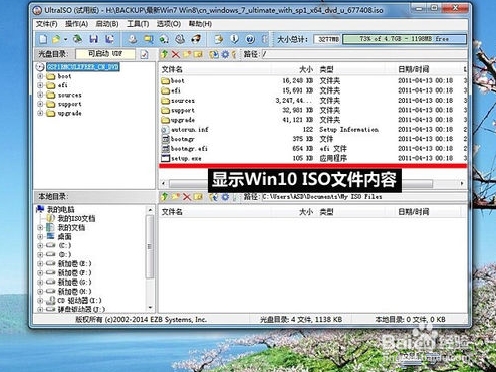Select CD 驱动器(I:) in local tree
The height and width of the screenshot is (372, 496).
[x=79, y=300]
